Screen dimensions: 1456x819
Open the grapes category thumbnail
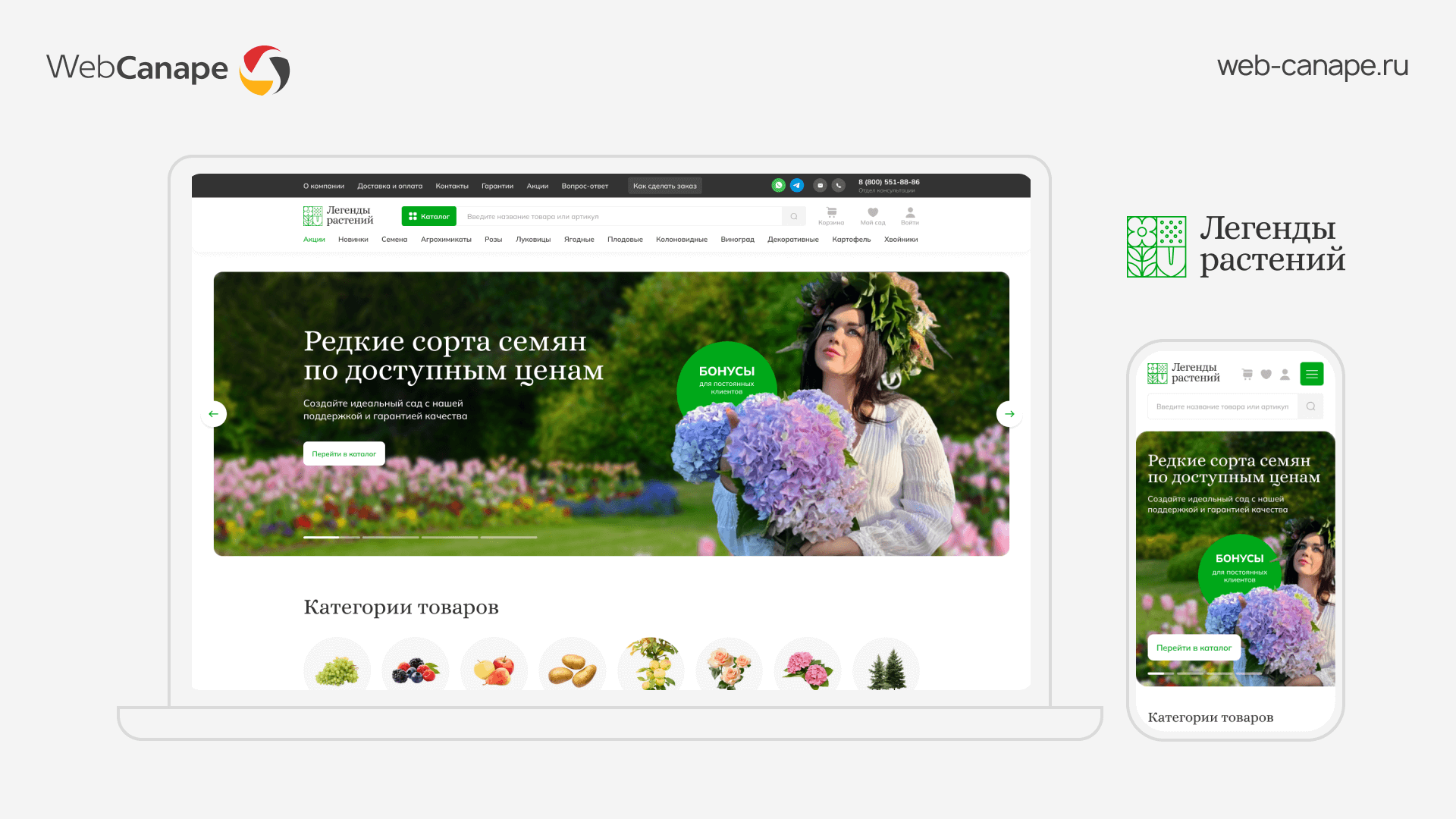[337, 669]
